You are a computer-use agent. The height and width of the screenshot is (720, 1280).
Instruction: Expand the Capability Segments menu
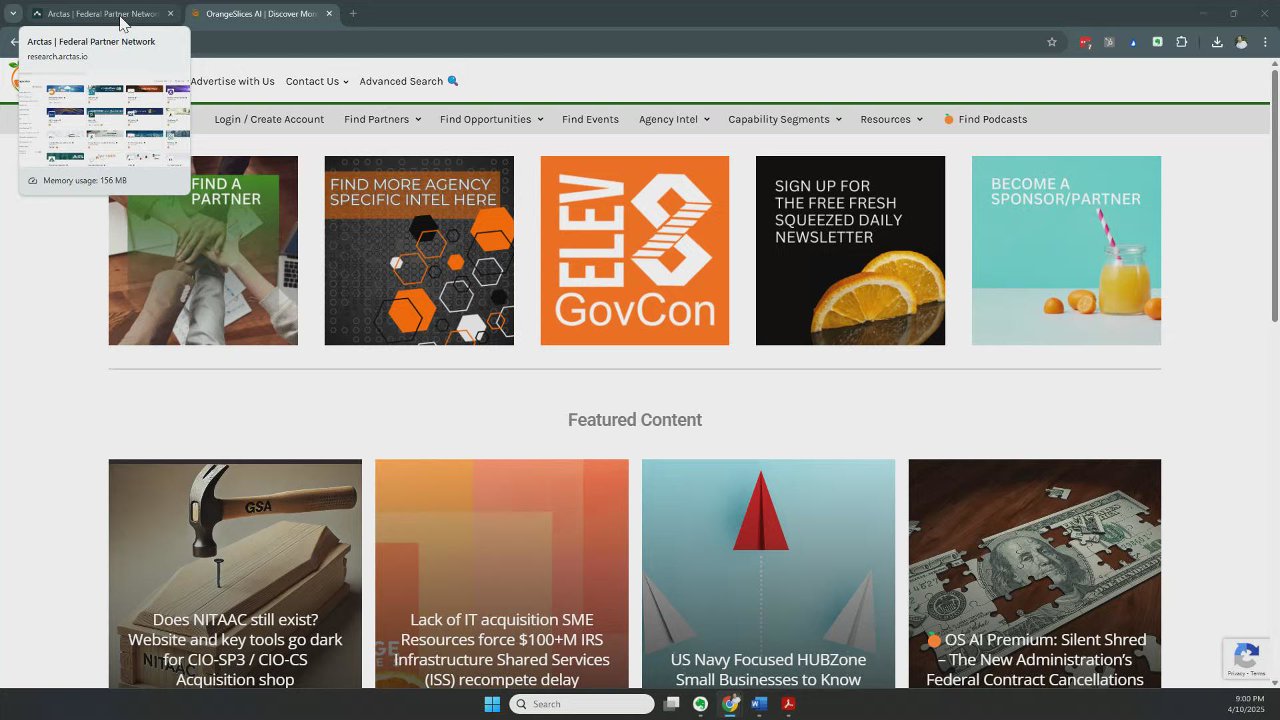(785, 119)
